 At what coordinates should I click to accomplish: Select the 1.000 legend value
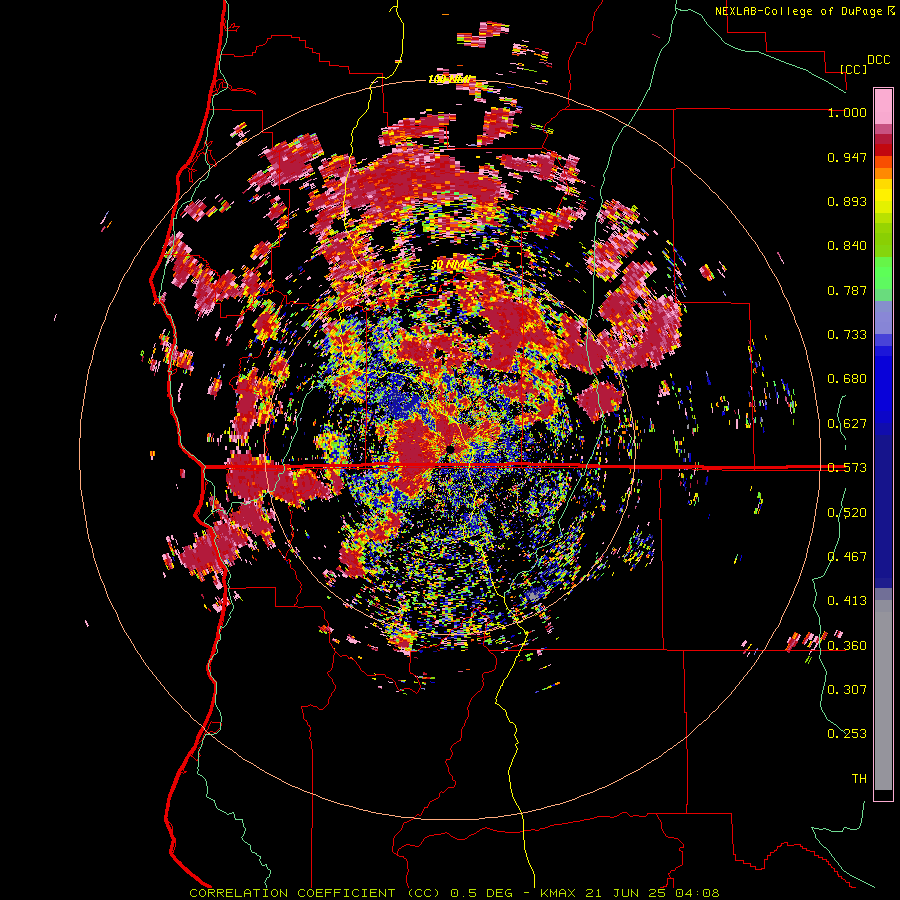[x=847, y=112]
